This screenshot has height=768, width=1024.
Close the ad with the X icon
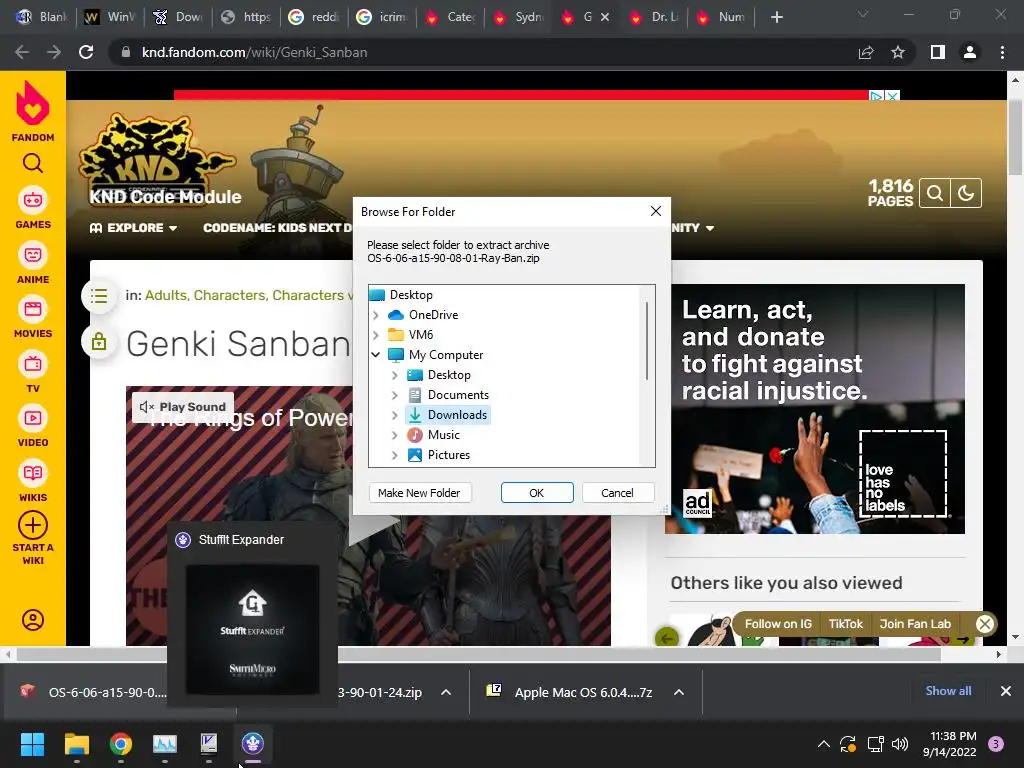[892, 96]
